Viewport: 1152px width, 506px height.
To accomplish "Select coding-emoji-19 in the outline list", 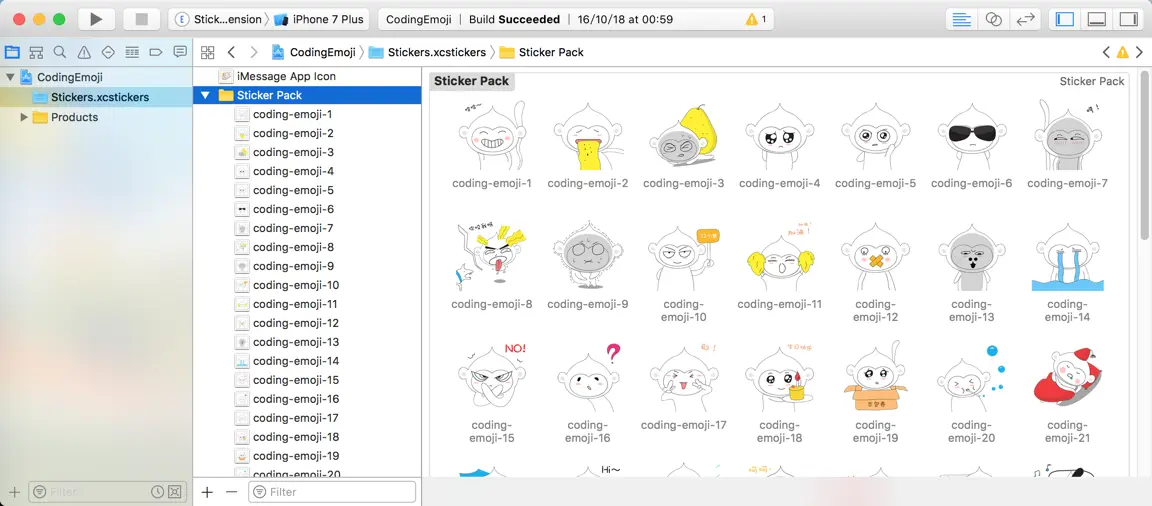I will point(307,456).
